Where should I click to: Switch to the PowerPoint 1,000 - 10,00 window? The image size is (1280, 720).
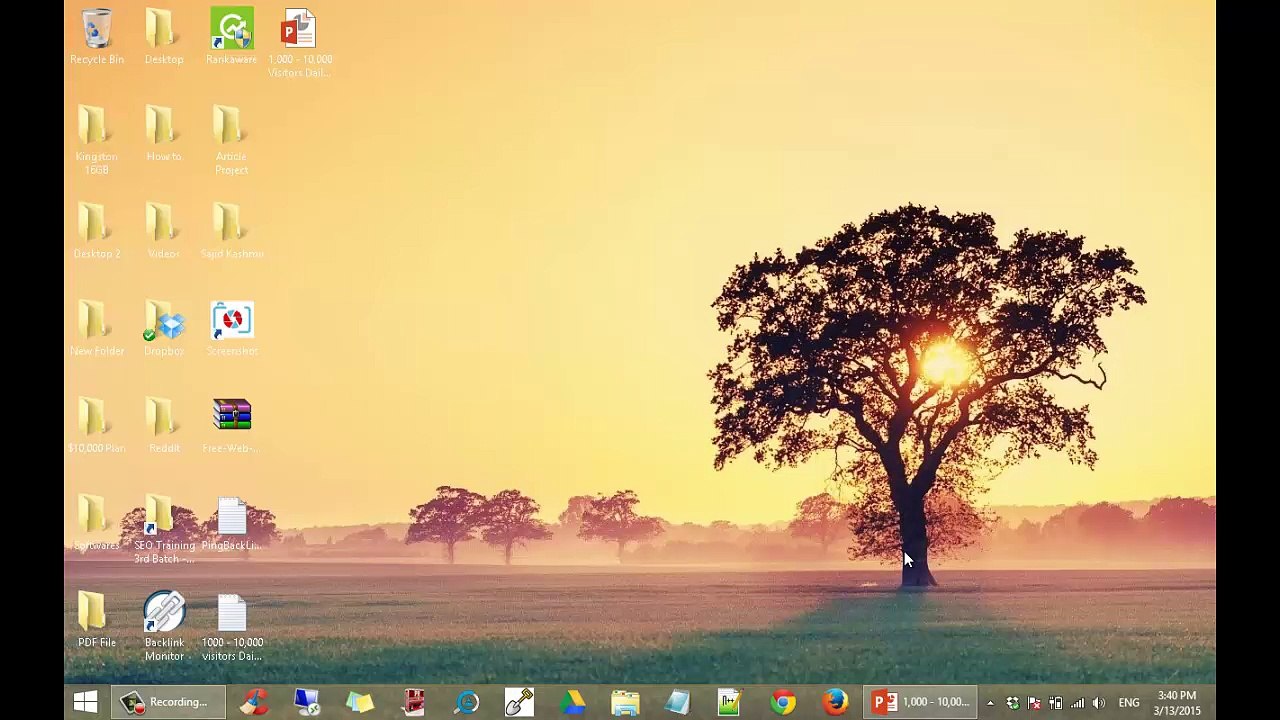click(921, 702)
